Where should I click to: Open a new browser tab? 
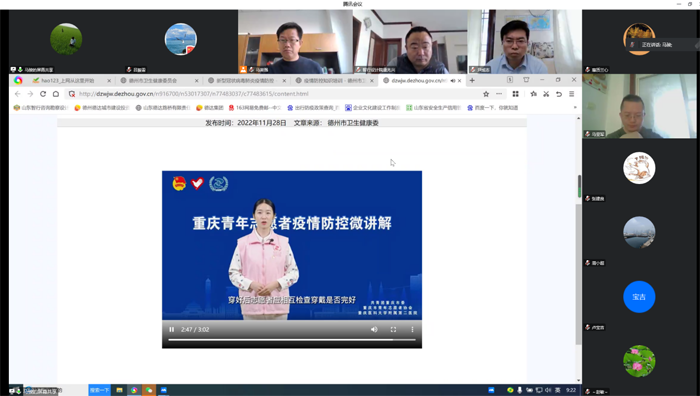click(x=472, y=80)
